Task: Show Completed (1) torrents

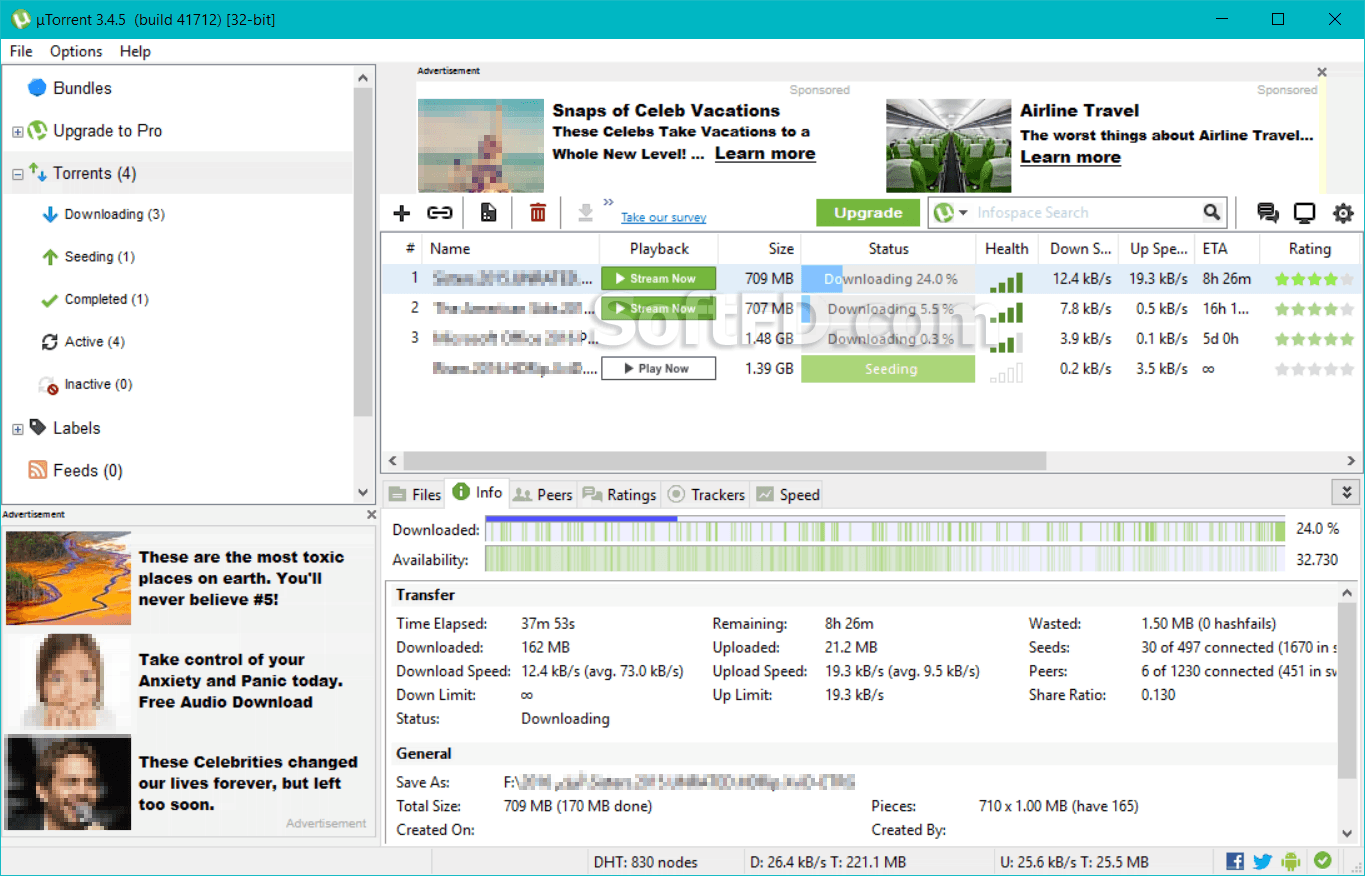Action: click(x=106, y=299)
